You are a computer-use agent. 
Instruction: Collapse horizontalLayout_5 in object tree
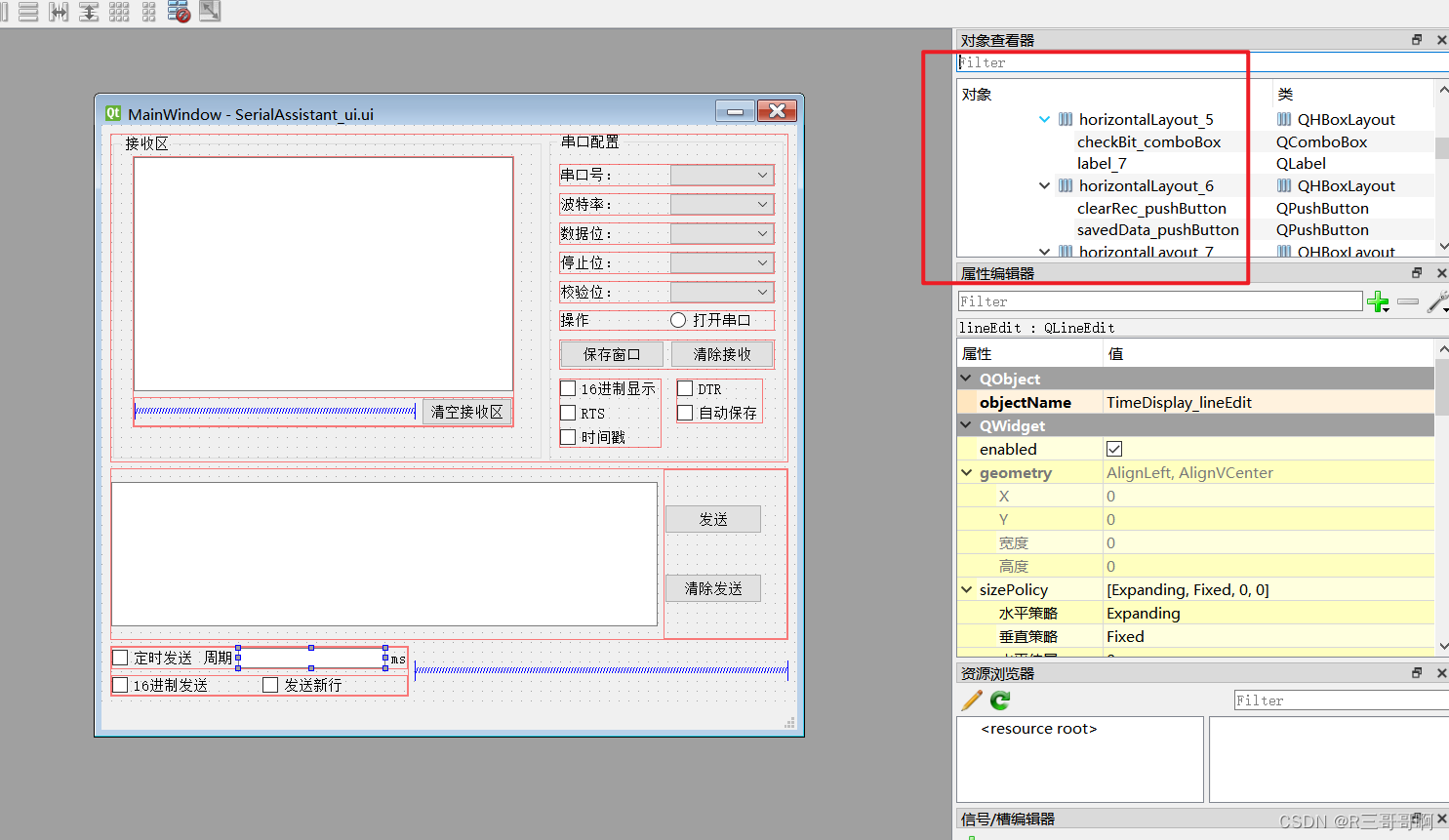(x=1044, y=119)
